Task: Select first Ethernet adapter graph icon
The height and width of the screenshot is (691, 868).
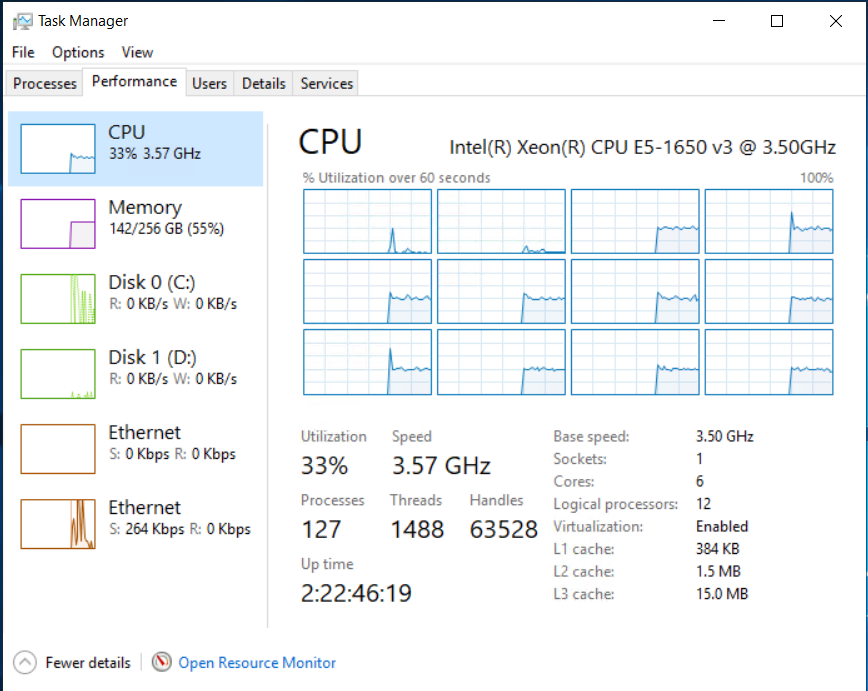Action: pos(58,448)
